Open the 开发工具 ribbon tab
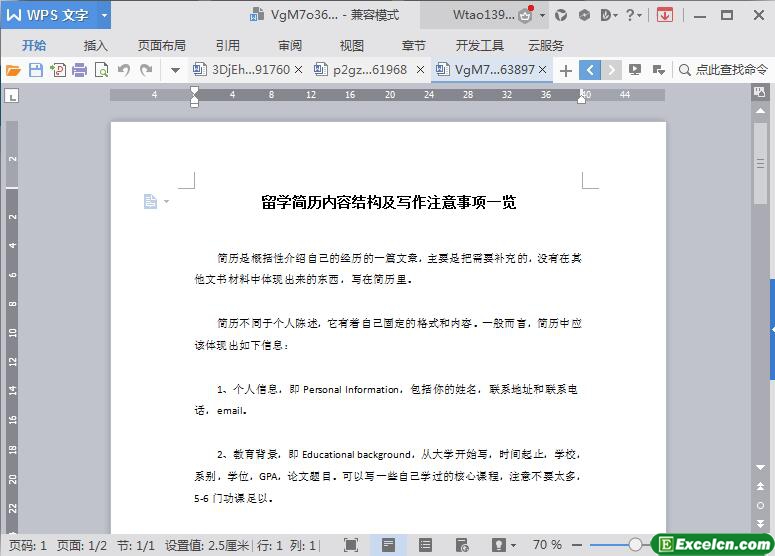This screenshot has height=556, width=775. pos(479,46)
